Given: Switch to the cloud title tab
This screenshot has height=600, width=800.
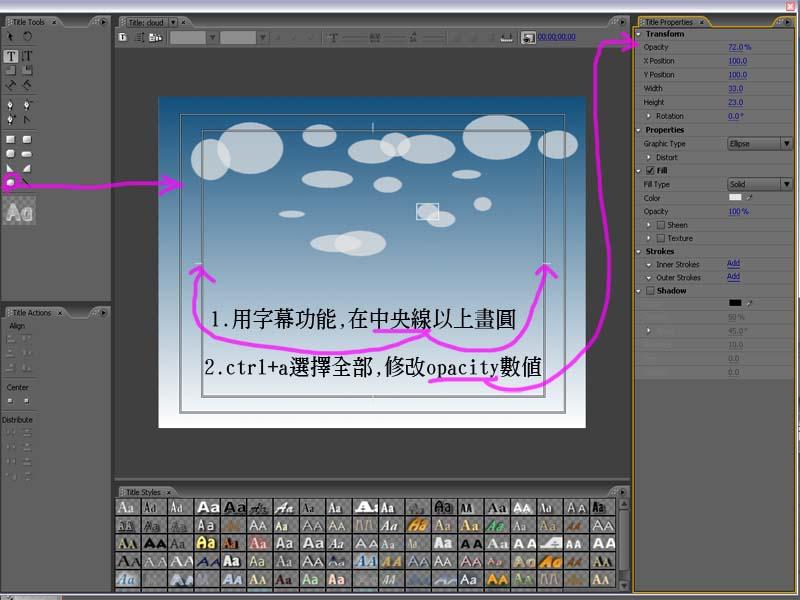Looking at the screenshot, I should pyautogui.click(x=145, y=20).
